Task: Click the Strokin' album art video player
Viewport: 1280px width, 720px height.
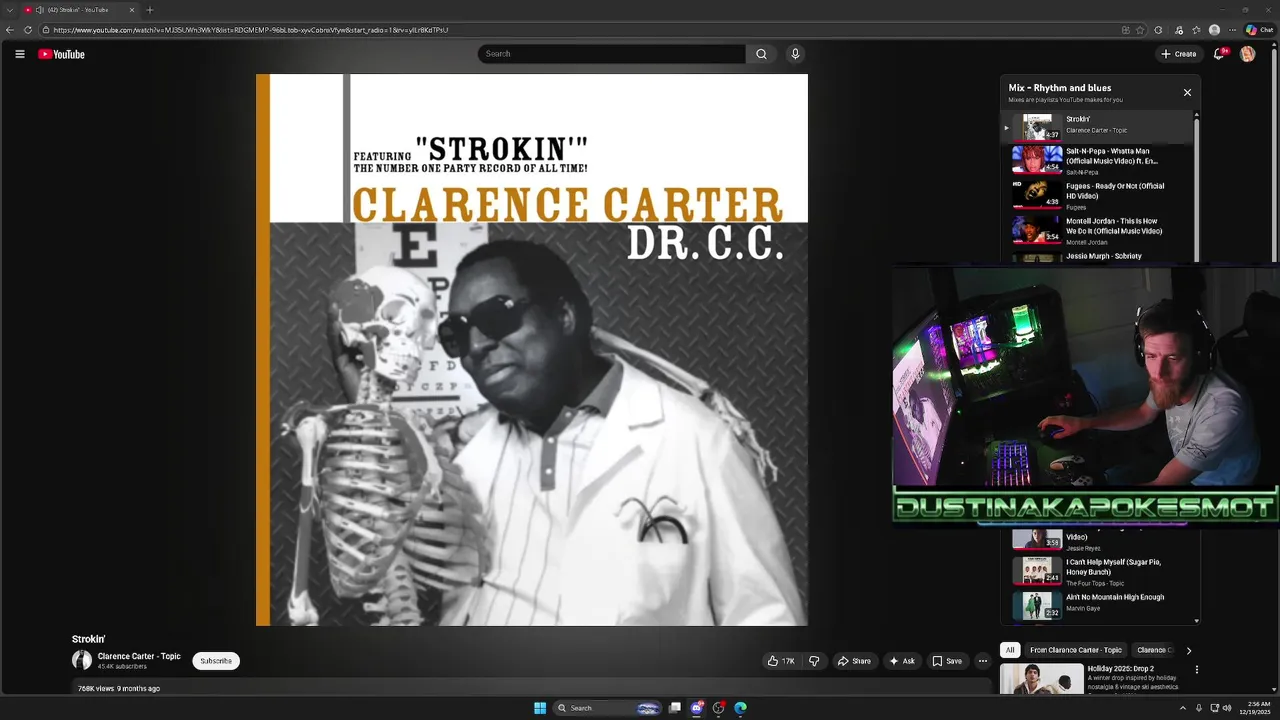Action: pyautogui.click(x=532, y=350)
